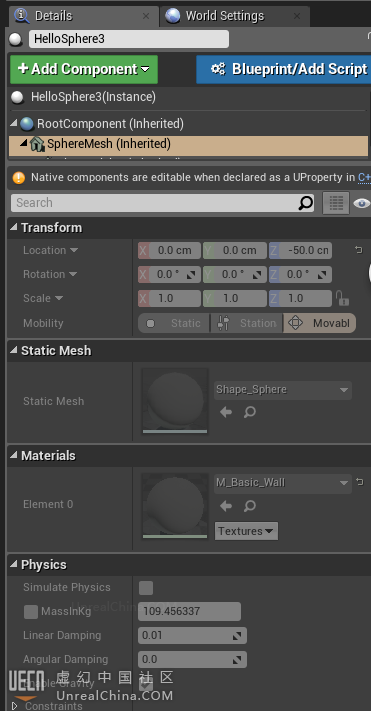Set Mobility to Static
The width and height of the screenshot is (371, 711).
click(x=174, y=323)
